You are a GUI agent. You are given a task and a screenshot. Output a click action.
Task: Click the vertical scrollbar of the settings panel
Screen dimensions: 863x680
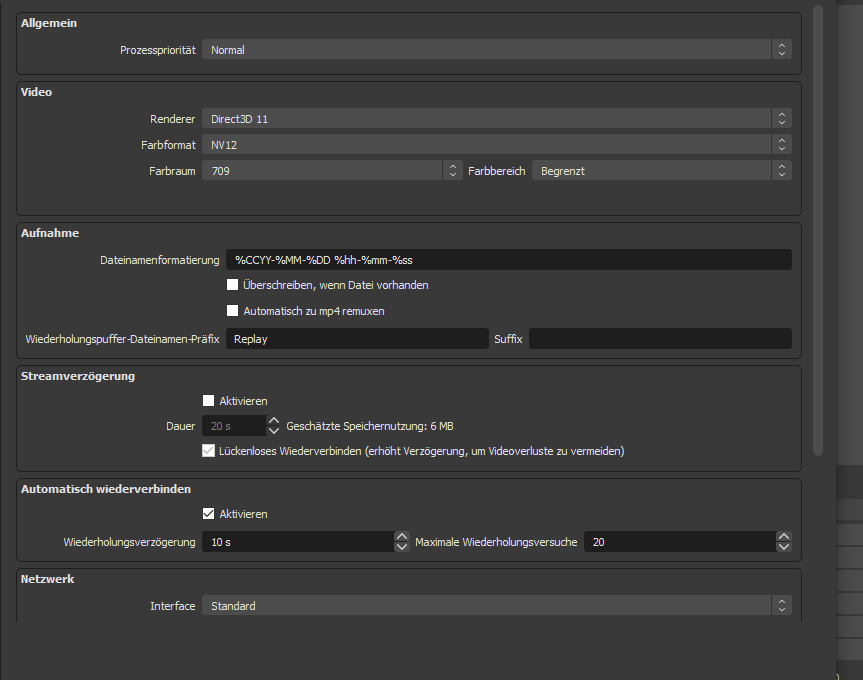pyautogui.click(x=818, y=230)
